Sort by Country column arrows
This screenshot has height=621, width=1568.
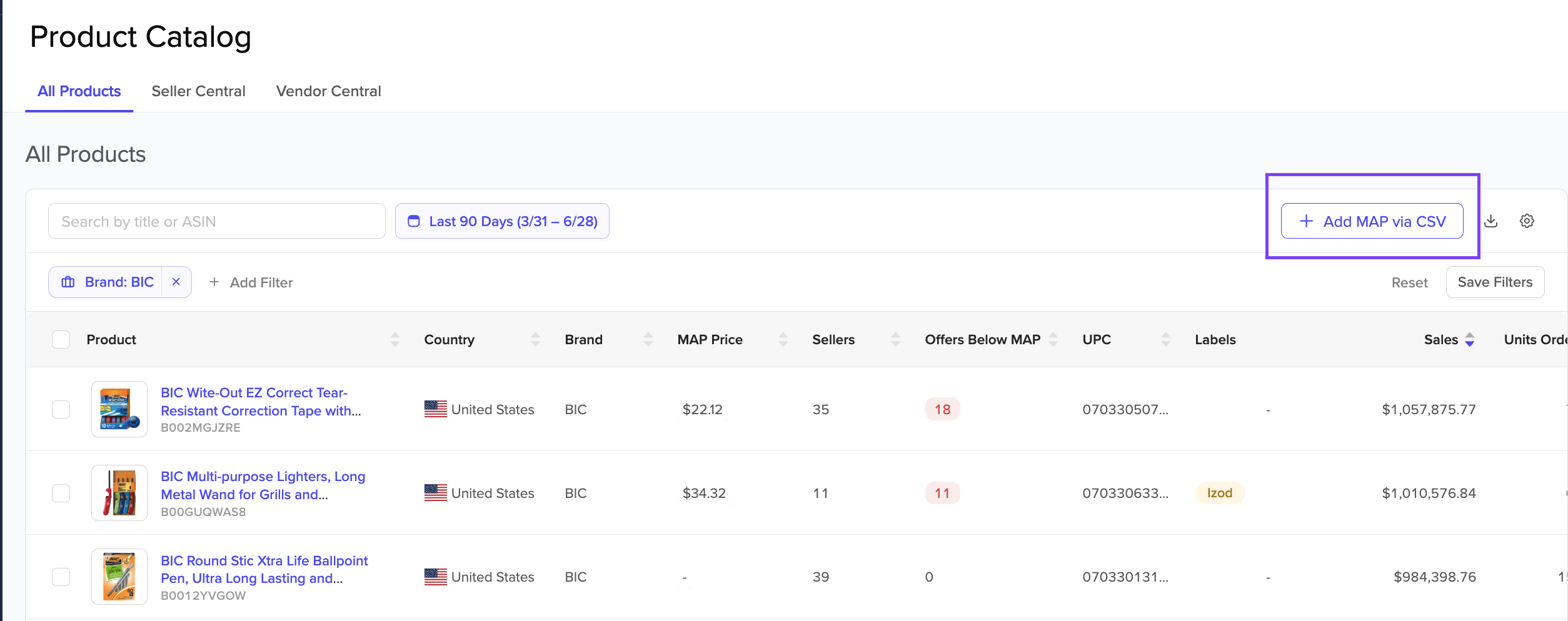[x=535, y=340]
